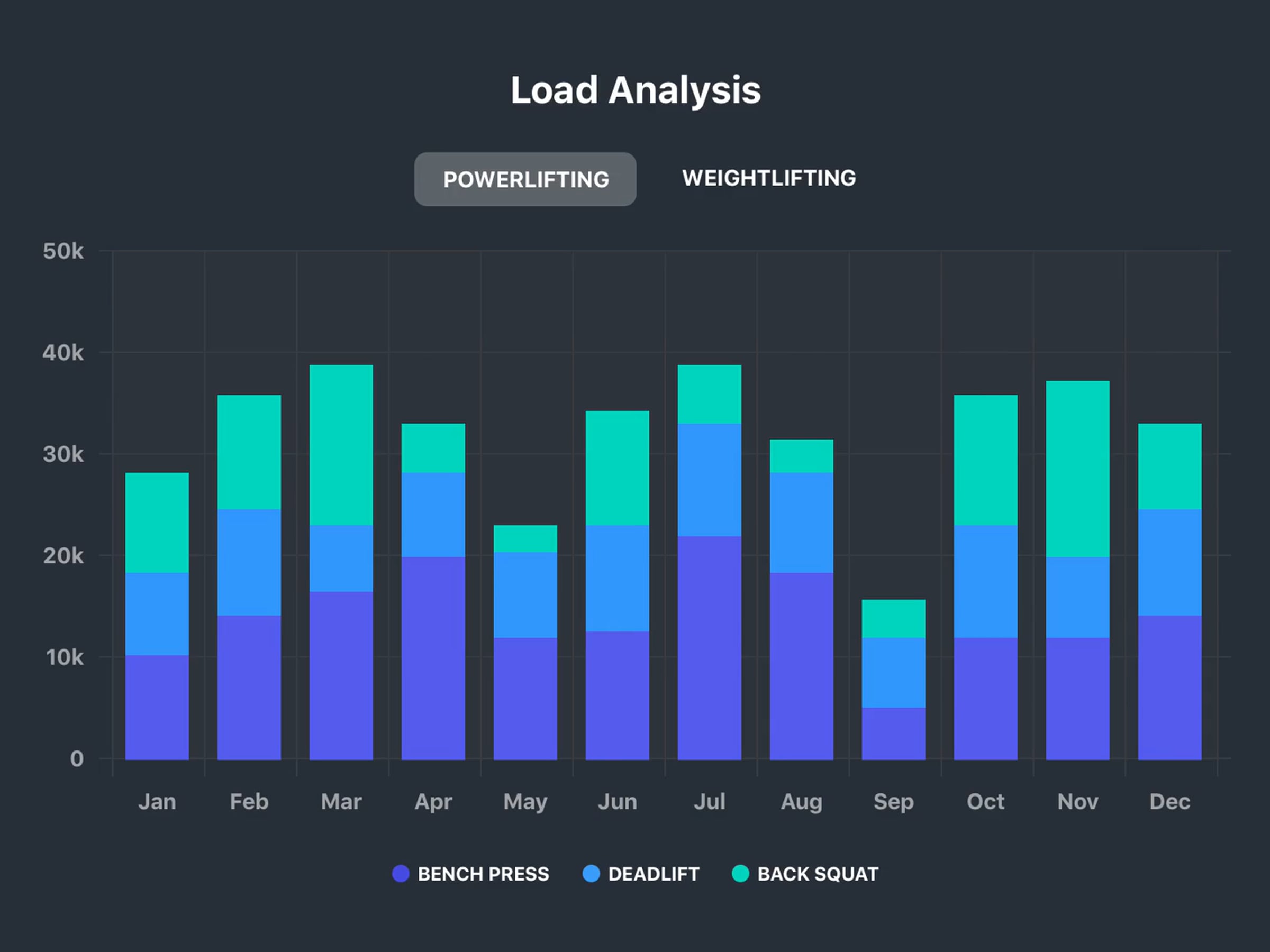Click the DEADLIFT legend label
Image resolution: width=1270 pixels, height=952 pixels.
[x=654, y=874]
